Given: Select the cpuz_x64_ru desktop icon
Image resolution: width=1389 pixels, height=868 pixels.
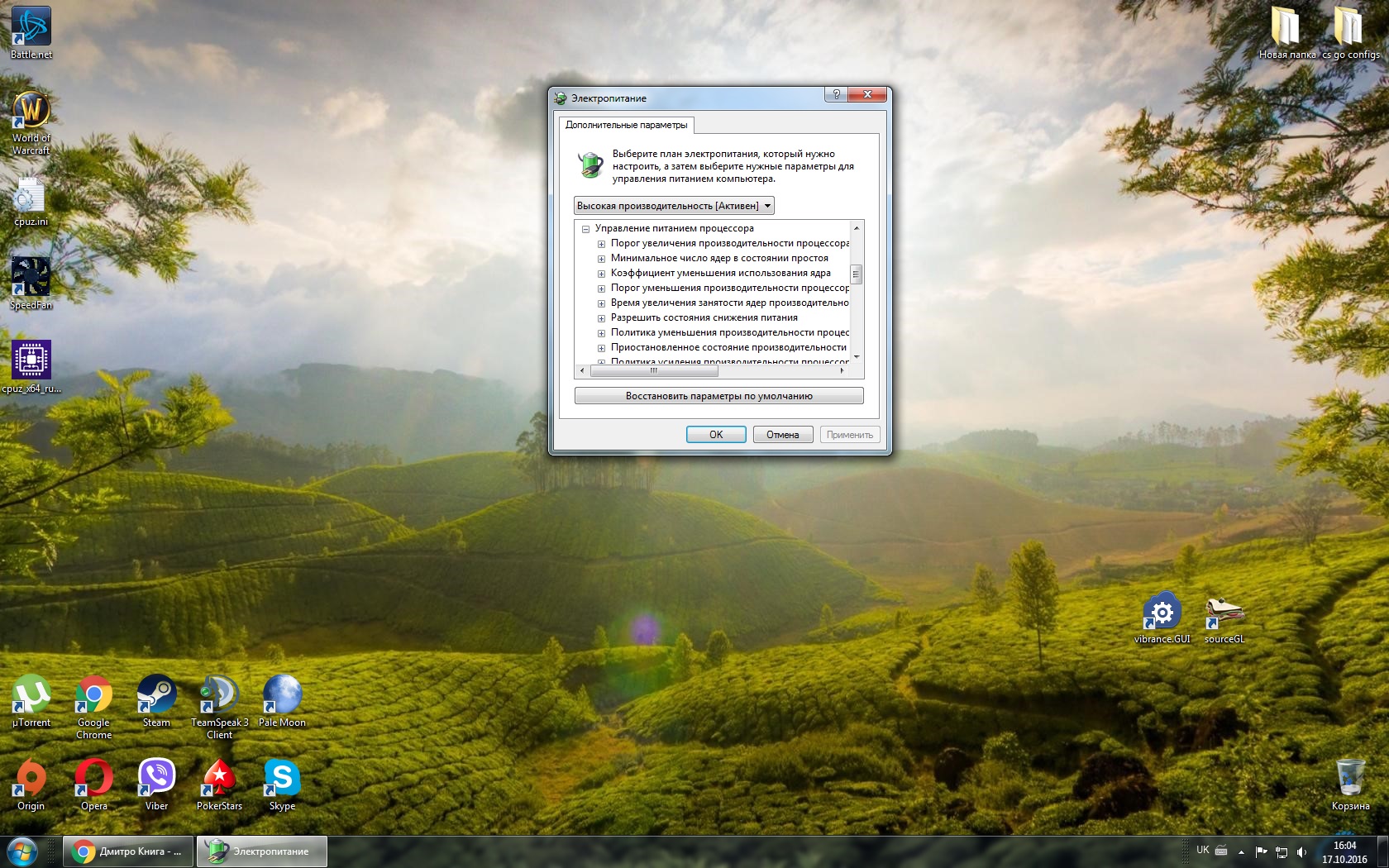Looking at the screenshot, I should (x=31, y=366).
